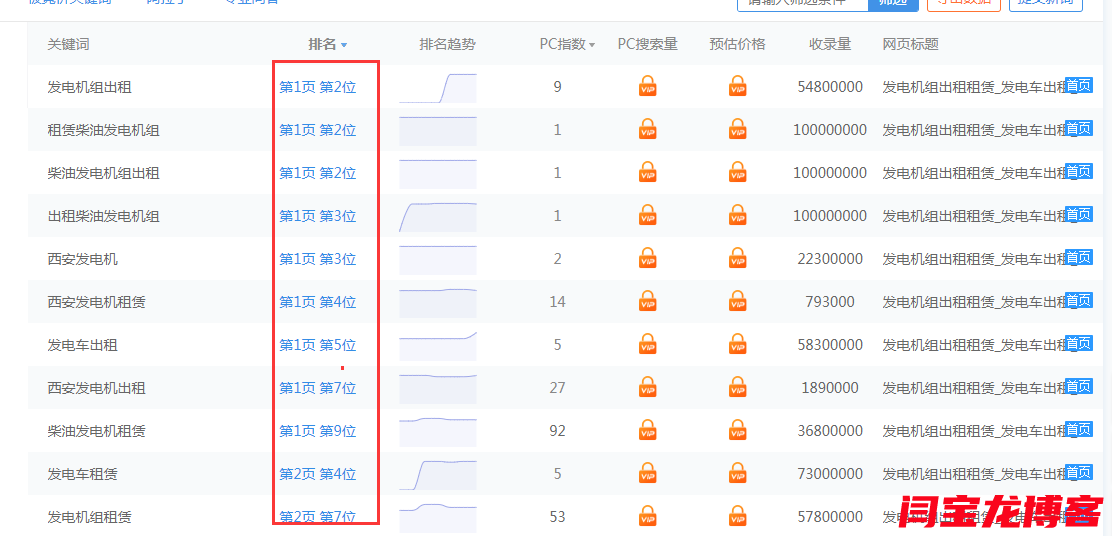The height and width of the screenshot is (536, 1112).
Task: Click the PC搜索量 VIP lock for 发电车出租
Action: coord(647,345)
